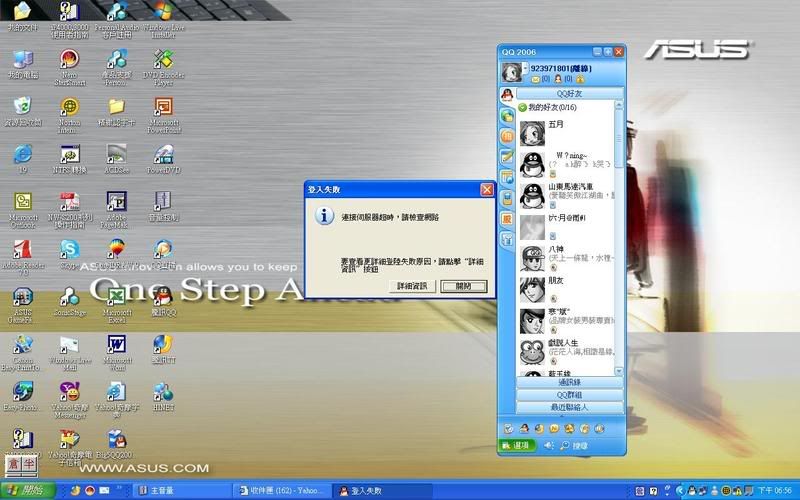This screenshot has width=800, height=500.
Task: Select contact 戲說人生 frog avatar
Action: tap(532, 352)
